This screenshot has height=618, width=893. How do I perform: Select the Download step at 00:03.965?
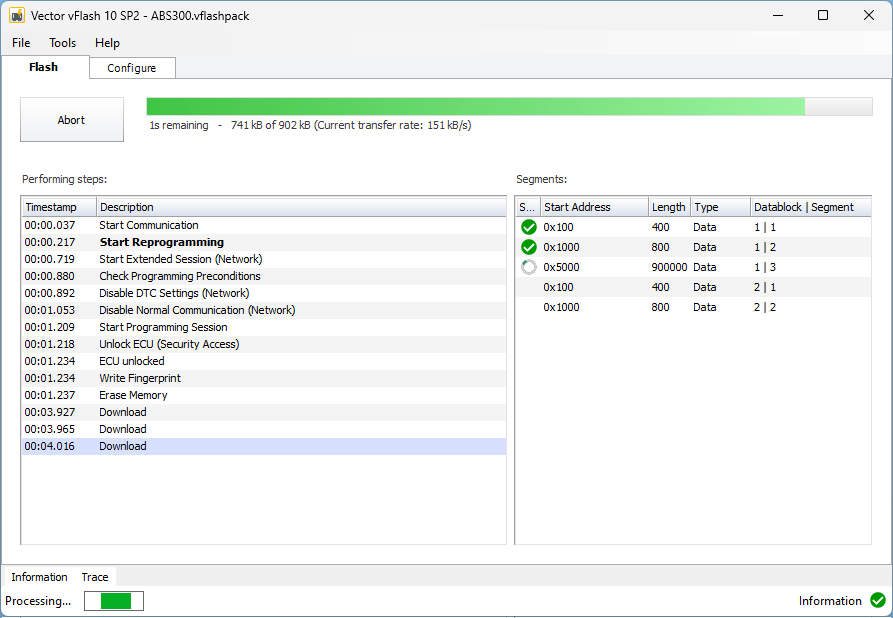[x=264, y=429]
